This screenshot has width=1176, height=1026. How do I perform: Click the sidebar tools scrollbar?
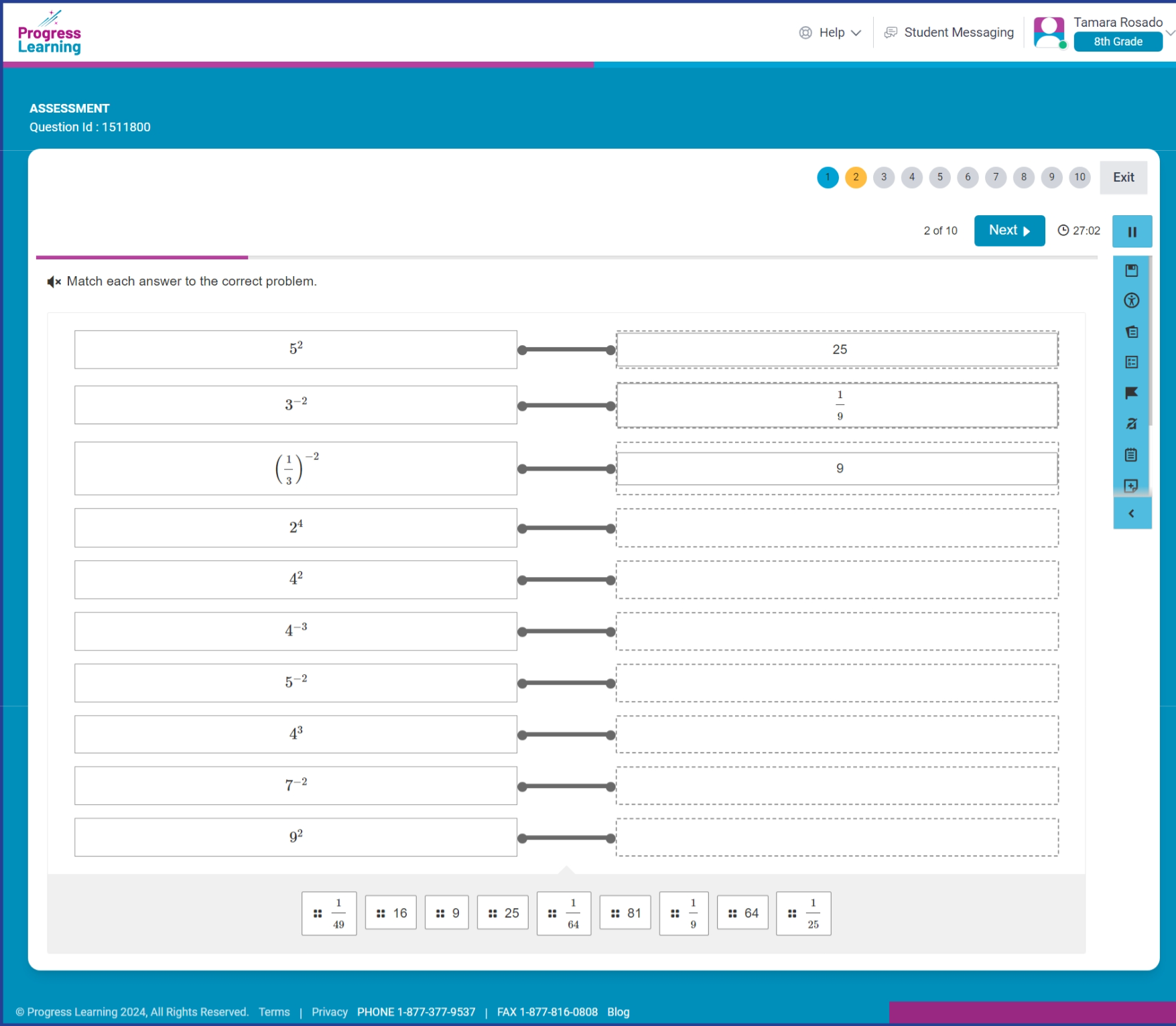[1151, 341]
